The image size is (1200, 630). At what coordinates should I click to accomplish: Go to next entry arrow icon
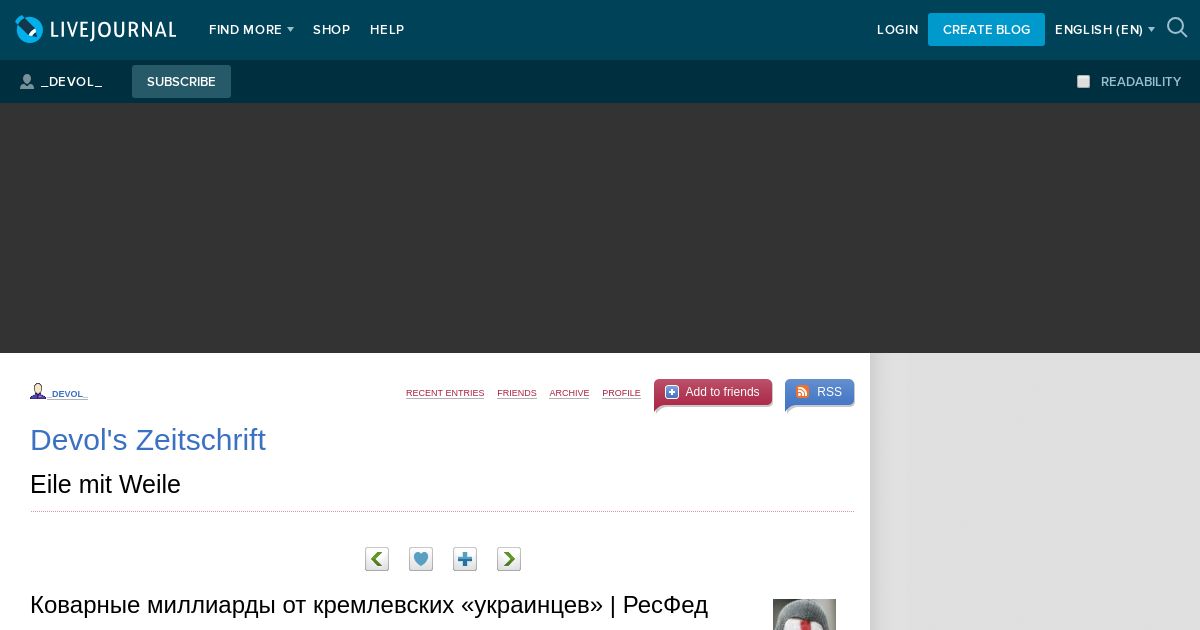(509, 559)
